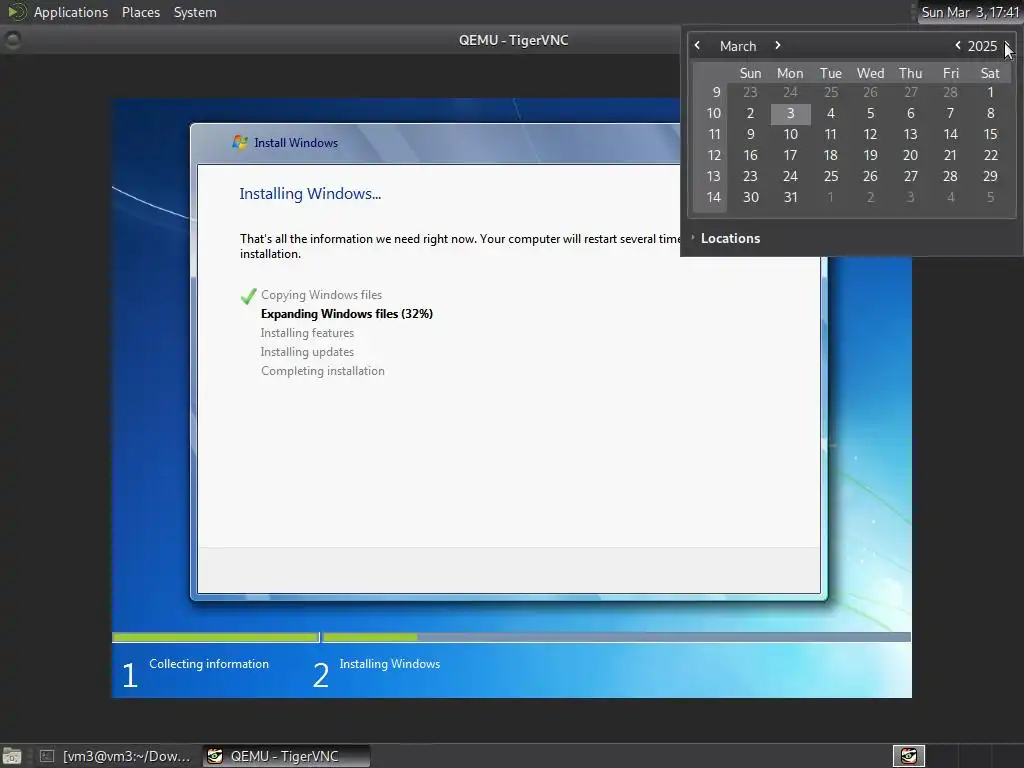Select March 10 in calendar
Viewport: 1024px width, 768px height.
pos(790,135)
